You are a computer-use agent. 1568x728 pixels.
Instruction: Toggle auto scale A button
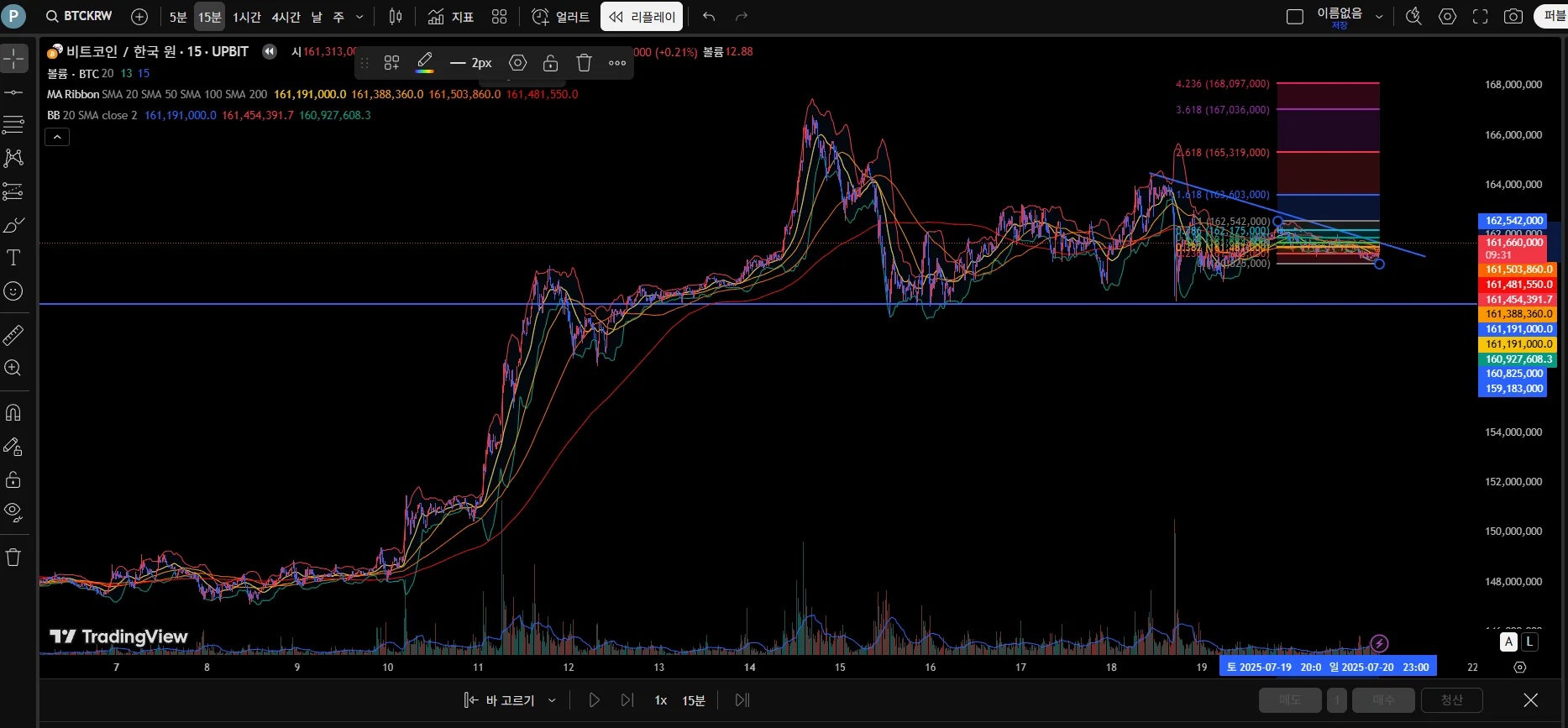coord(1509,642)
